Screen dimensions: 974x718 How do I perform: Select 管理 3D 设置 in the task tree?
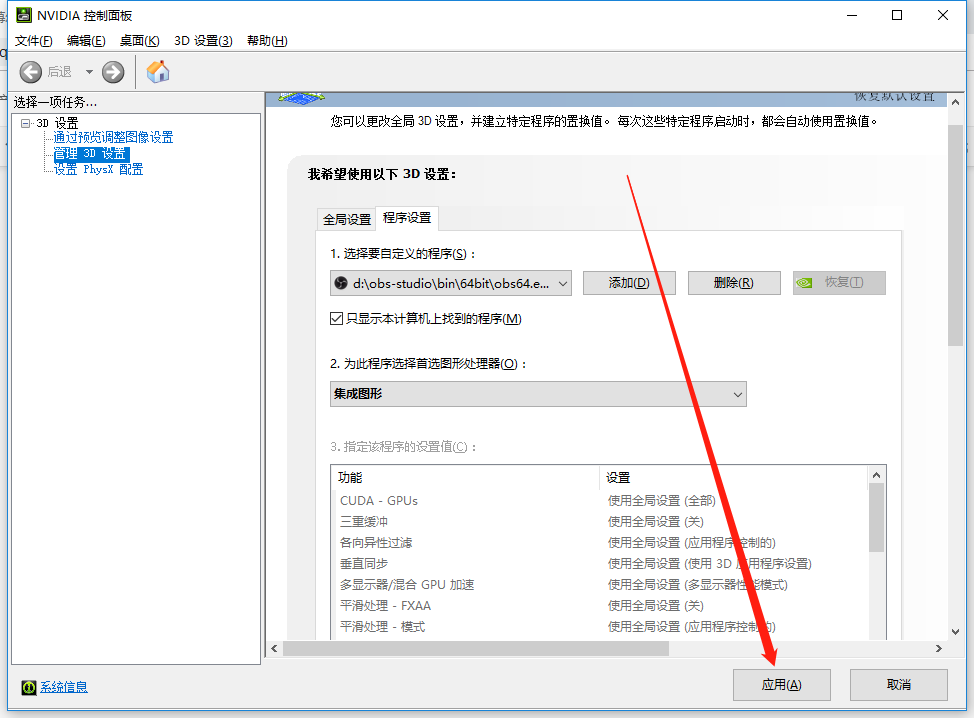(x=91, y=153)
